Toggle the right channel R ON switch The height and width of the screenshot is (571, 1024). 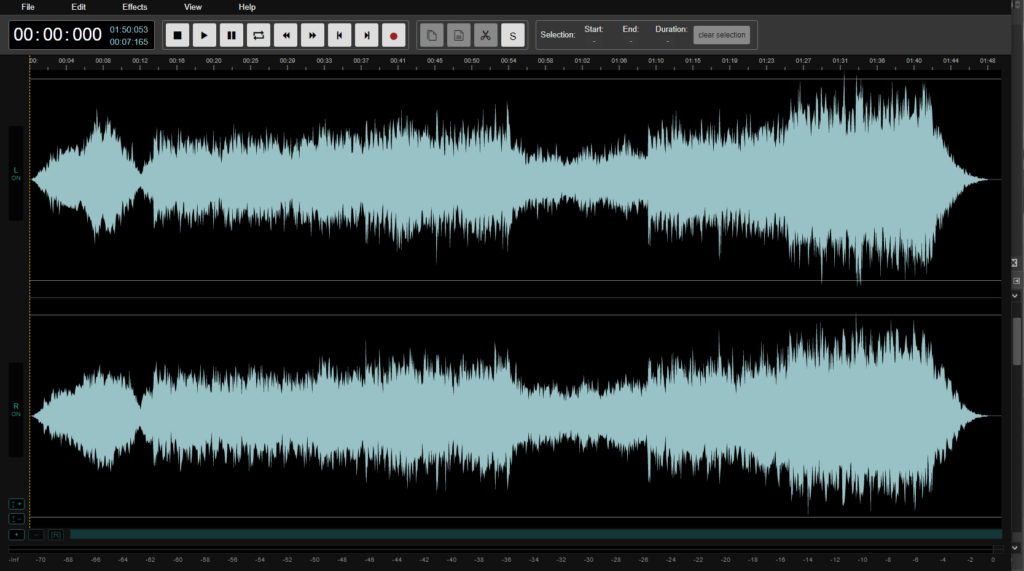click(16, 410)
